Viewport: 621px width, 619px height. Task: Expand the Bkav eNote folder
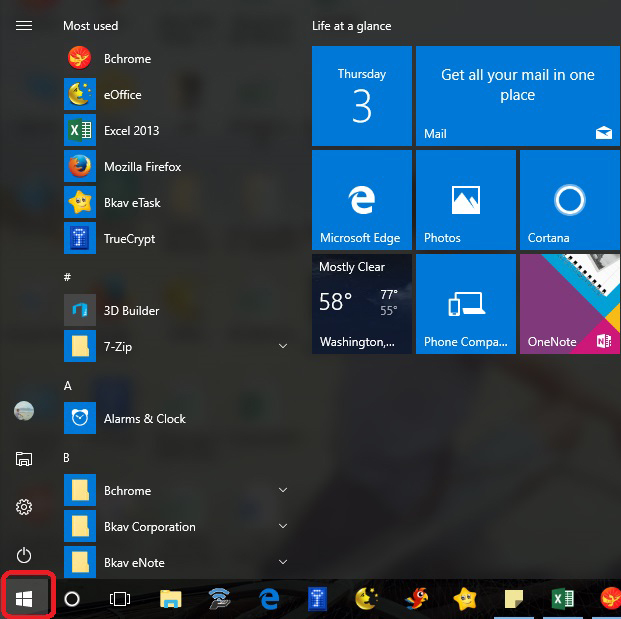[283, 562]
